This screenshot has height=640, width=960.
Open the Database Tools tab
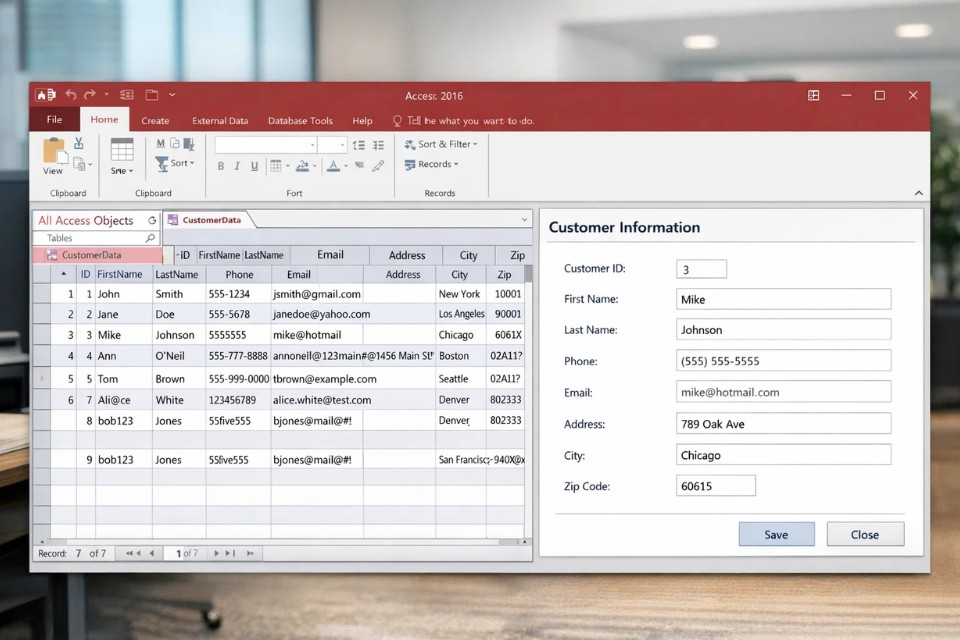click(x=300, y=121)
